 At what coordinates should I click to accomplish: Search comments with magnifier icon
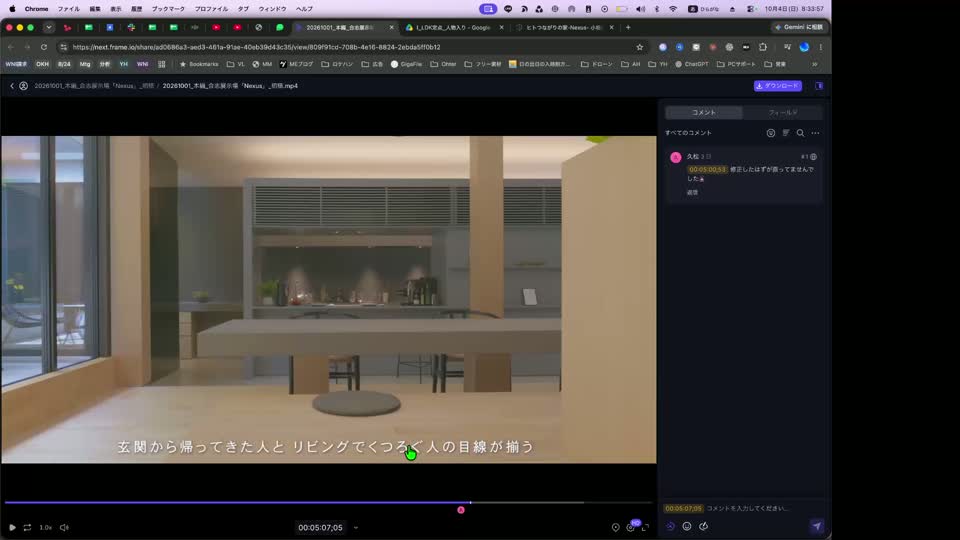(800, 133)
